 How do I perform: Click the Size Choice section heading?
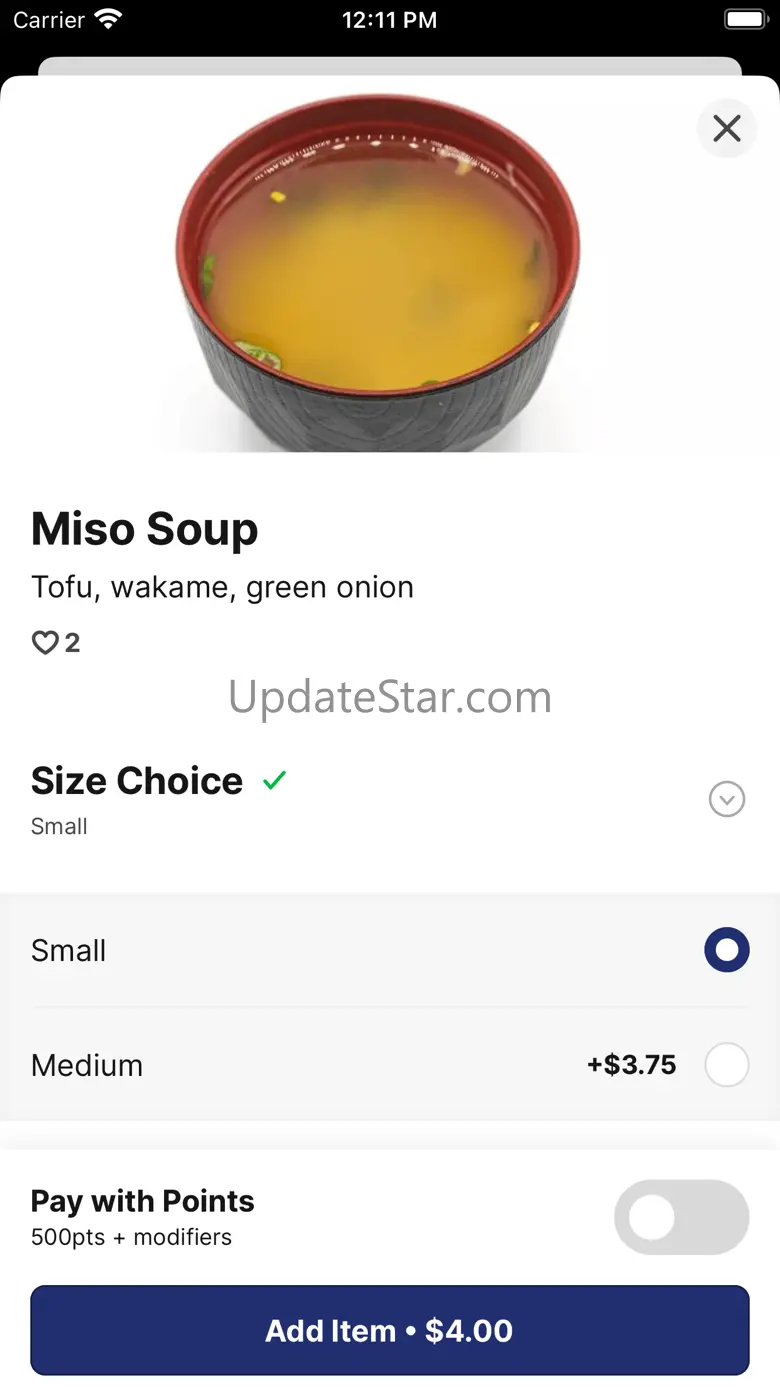(137, 781)
